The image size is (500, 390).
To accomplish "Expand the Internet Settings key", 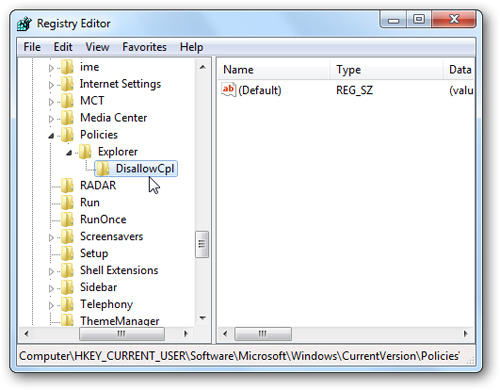I will (51, 85).
